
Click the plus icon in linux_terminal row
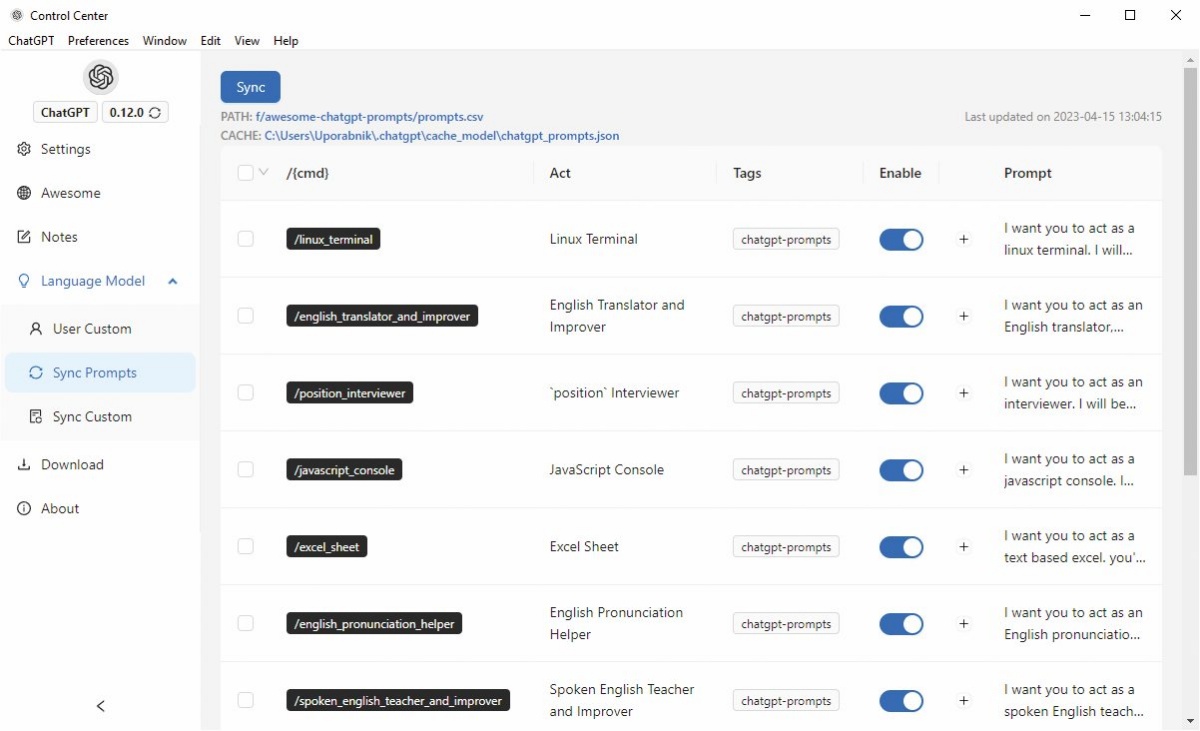[964, 239]
